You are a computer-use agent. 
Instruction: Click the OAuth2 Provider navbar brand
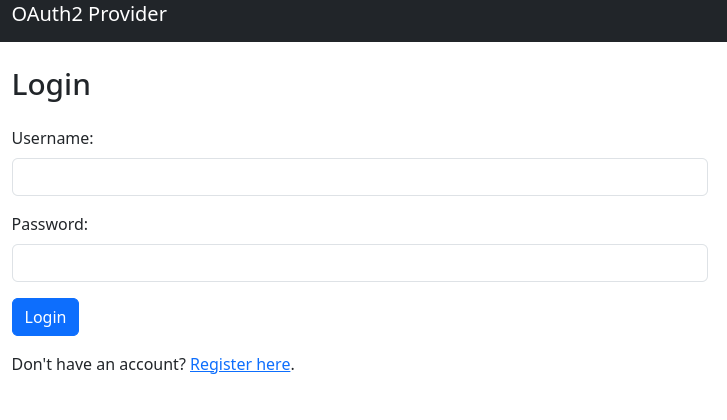point(89,14)
